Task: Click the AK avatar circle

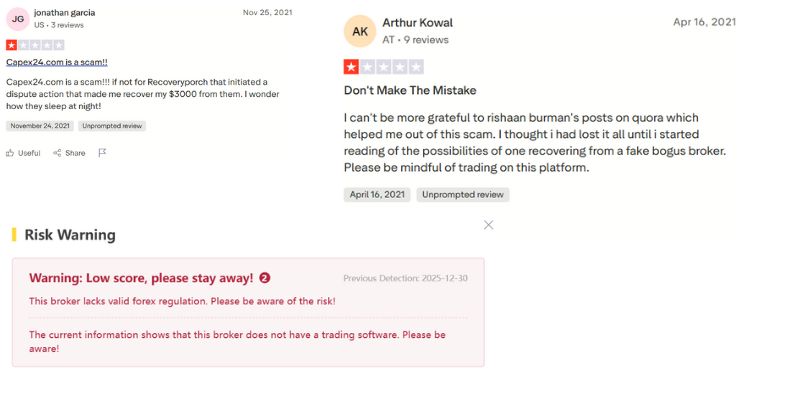Action: [x=360, y=31]
